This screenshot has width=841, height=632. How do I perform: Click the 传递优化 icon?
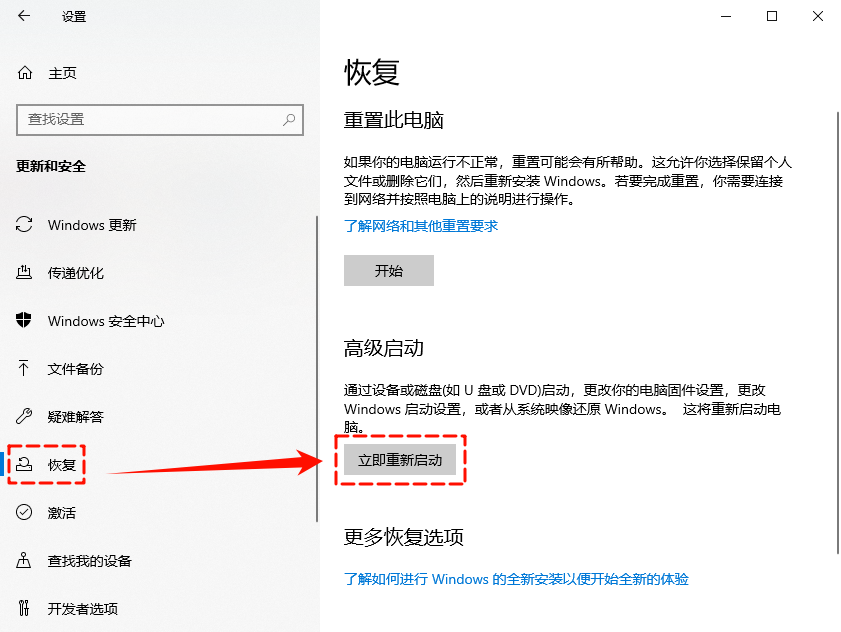click(x=24, y=272)
